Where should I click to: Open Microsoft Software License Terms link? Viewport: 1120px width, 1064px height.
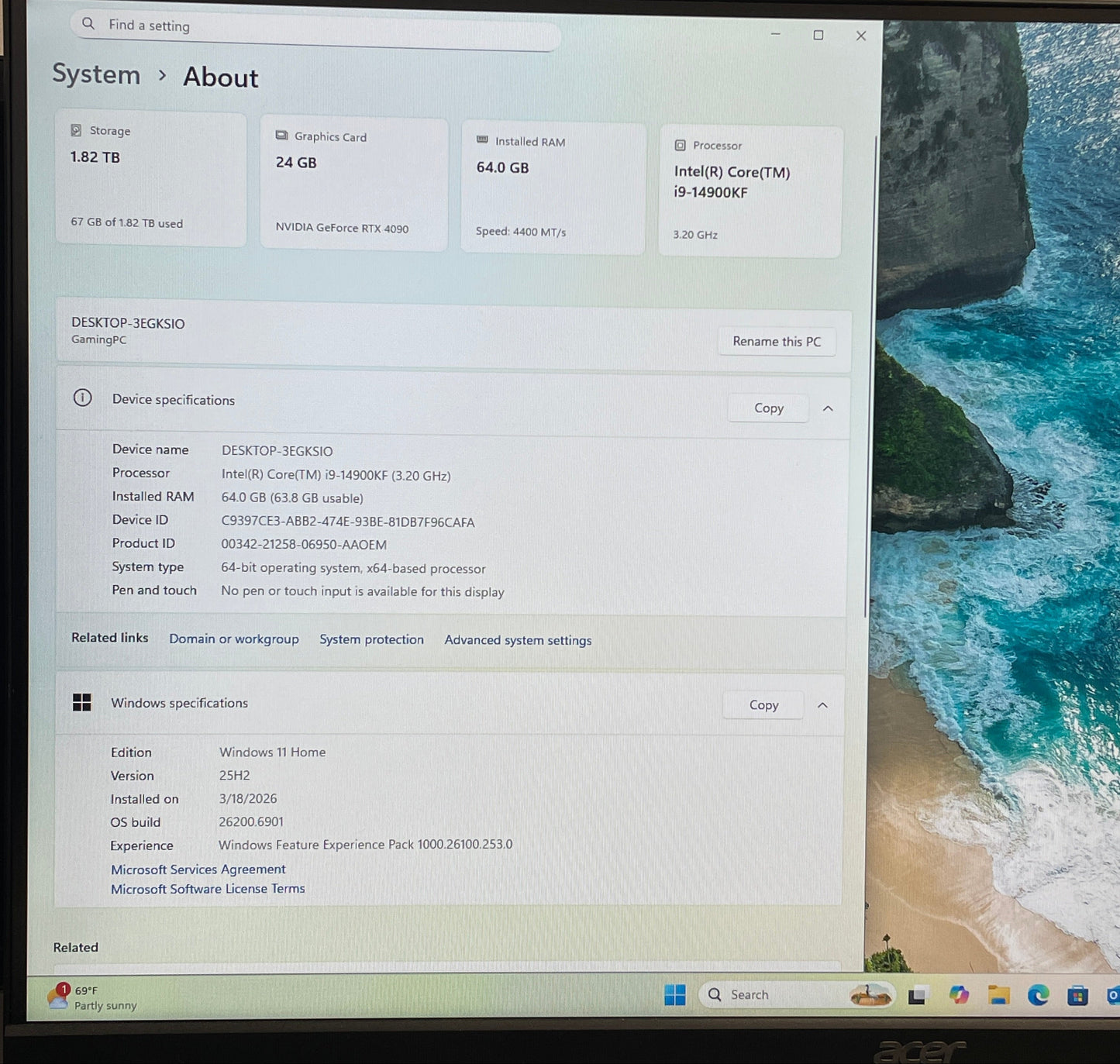[x=208, y=889]
